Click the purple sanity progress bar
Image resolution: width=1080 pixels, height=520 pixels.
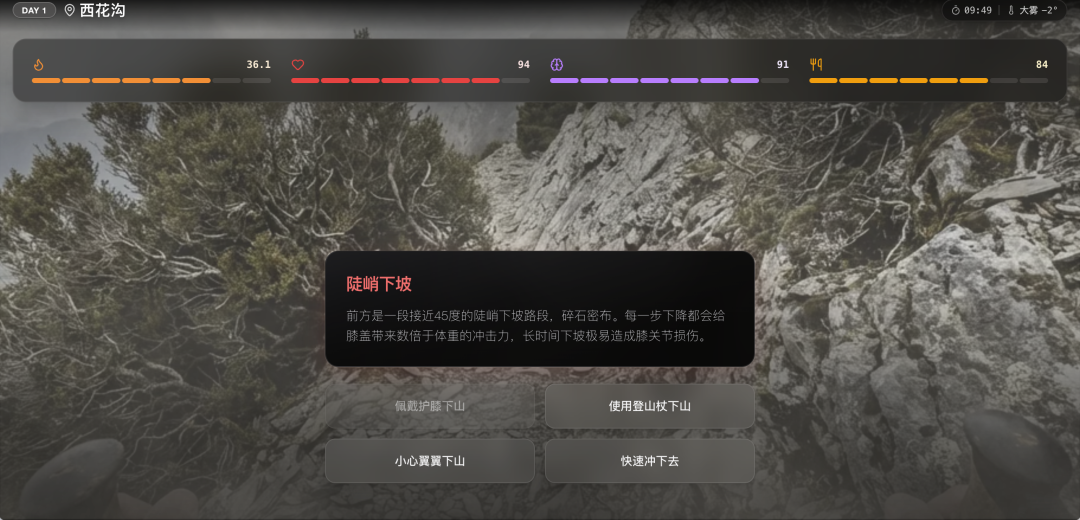click(669, 80)
